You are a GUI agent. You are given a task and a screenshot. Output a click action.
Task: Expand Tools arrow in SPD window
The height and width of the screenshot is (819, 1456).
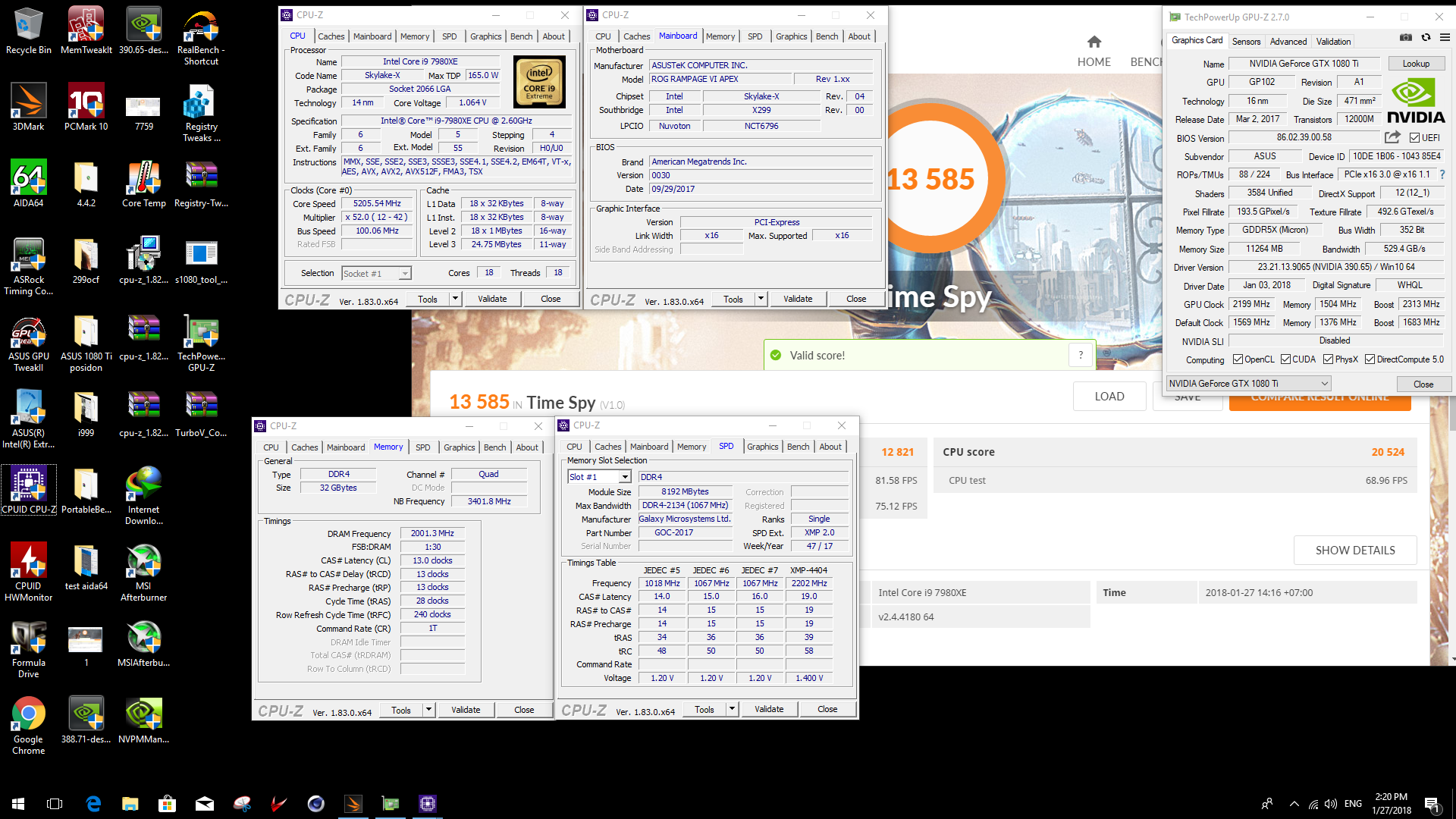click(733, 709)
